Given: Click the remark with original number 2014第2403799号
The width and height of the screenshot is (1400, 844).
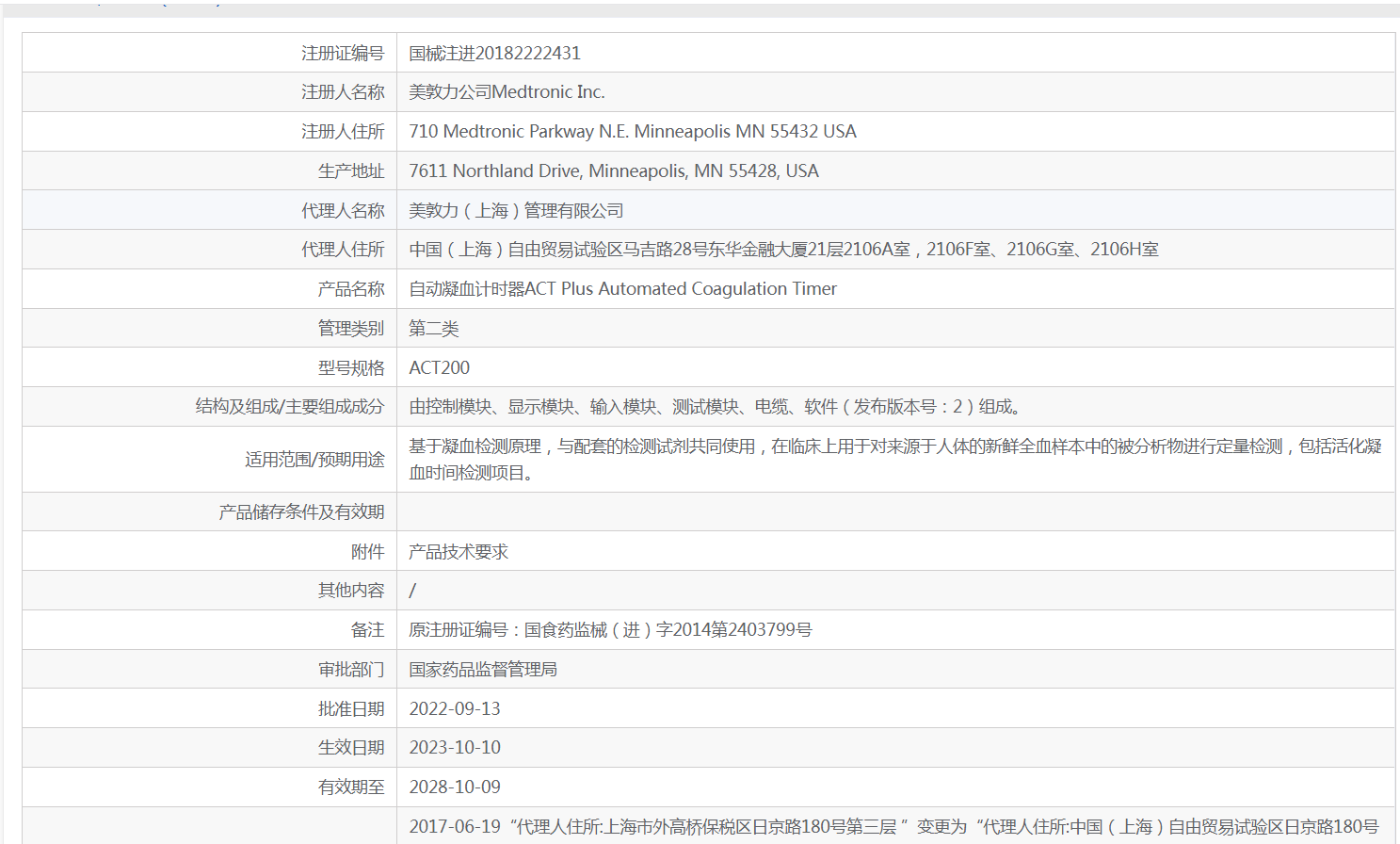Looking at the screenshot, I should click(610, 630).
